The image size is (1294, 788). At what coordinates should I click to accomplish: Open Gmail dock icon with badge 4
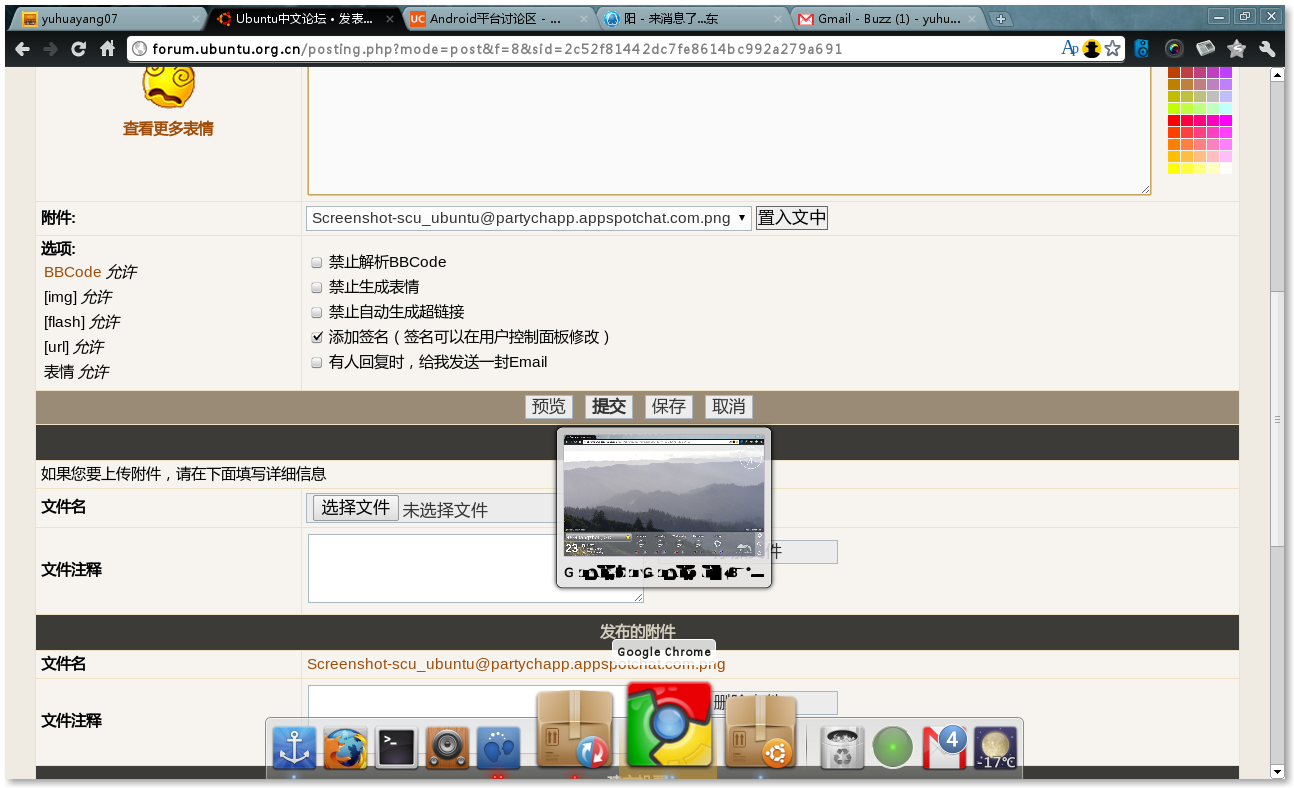pyautogui.click(x=944, y=747)
